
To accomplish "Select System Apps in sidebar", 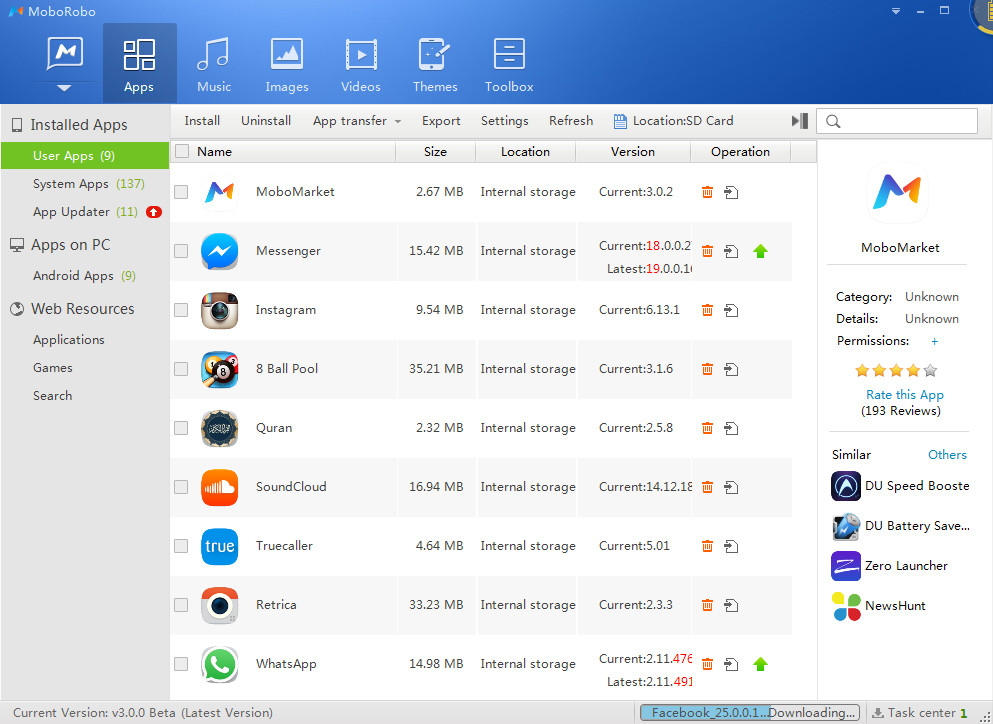I will (x=70, y=184).
